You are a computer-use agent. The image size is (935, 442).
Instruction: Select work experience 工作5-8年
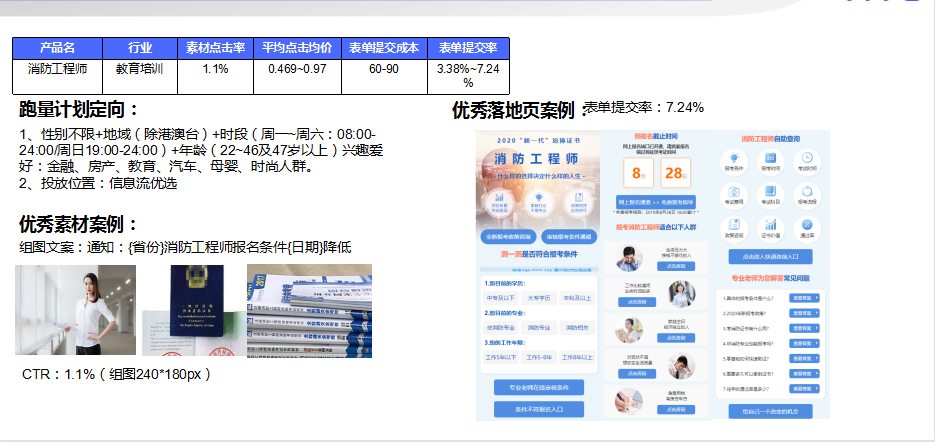coord(538,357)
